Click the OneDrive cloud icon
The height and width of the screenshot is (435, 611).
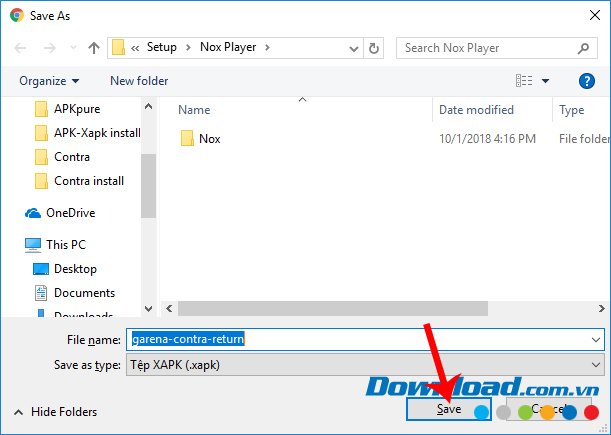[33, 213]
